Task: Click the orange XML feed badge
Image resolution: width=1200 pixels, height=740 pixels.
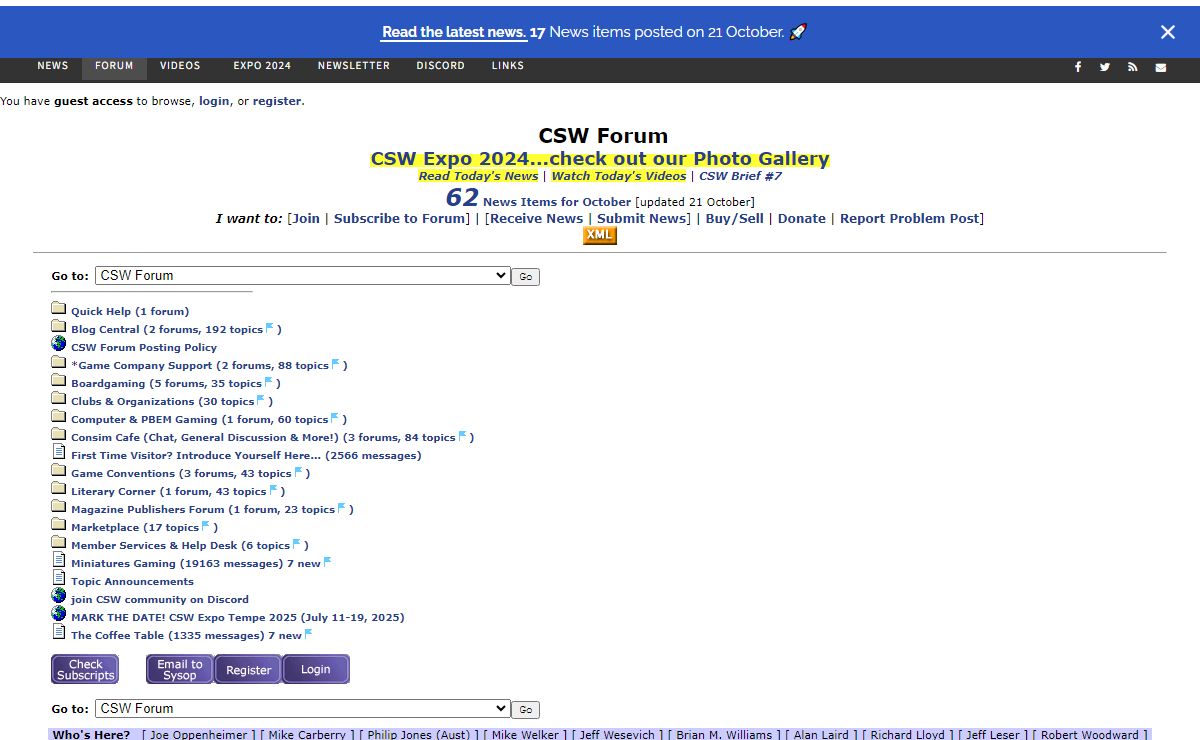Action: (x=599, y=235)
